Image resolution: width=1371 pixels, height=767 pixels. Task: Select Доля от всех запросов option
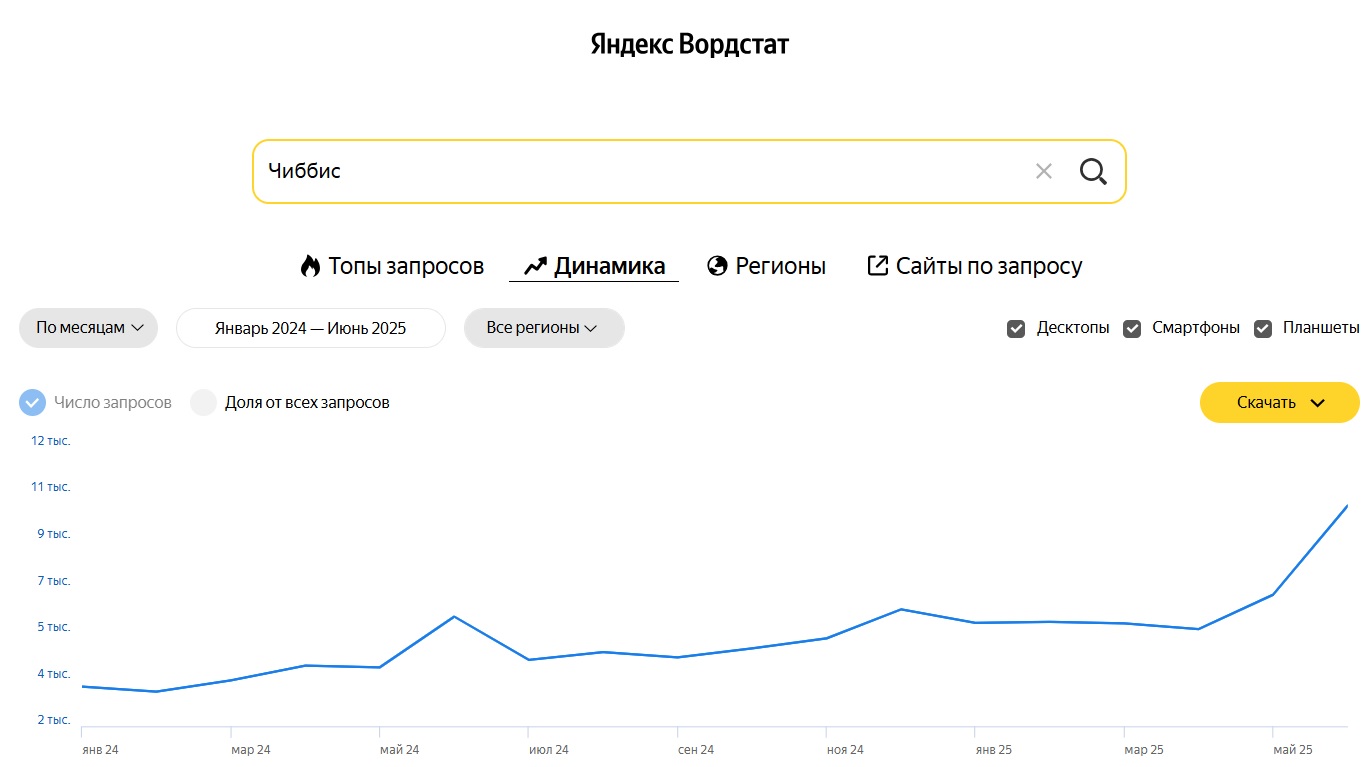(x=204, y=402)
